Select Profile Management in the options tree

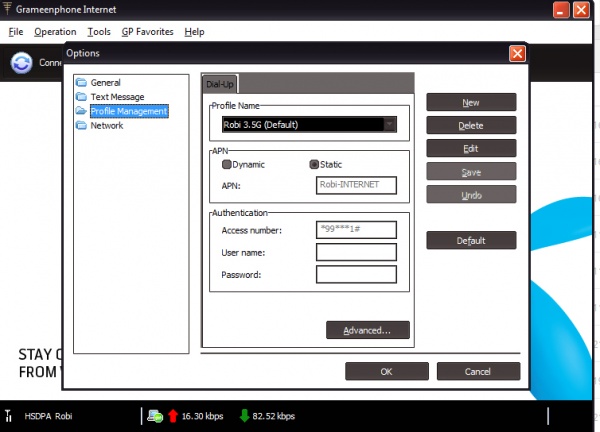point(129,111)
